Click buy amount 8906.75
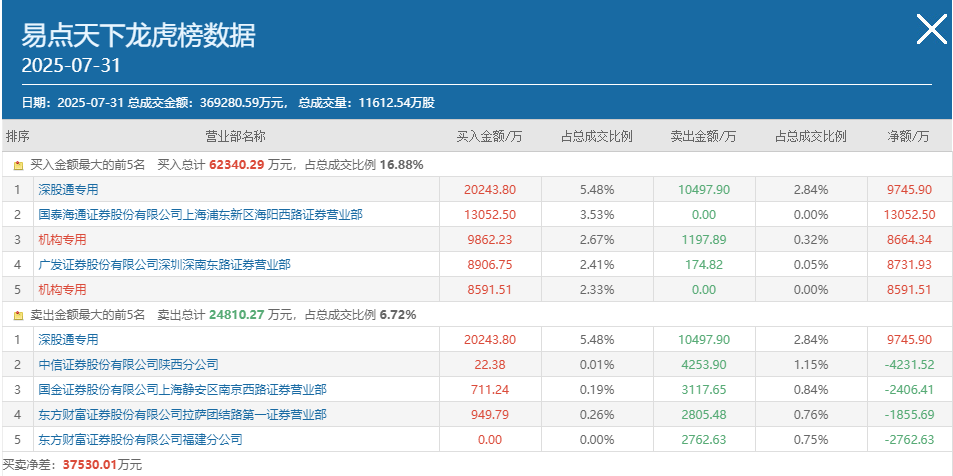The image size is (953, 476). click(x=490, y=264)
